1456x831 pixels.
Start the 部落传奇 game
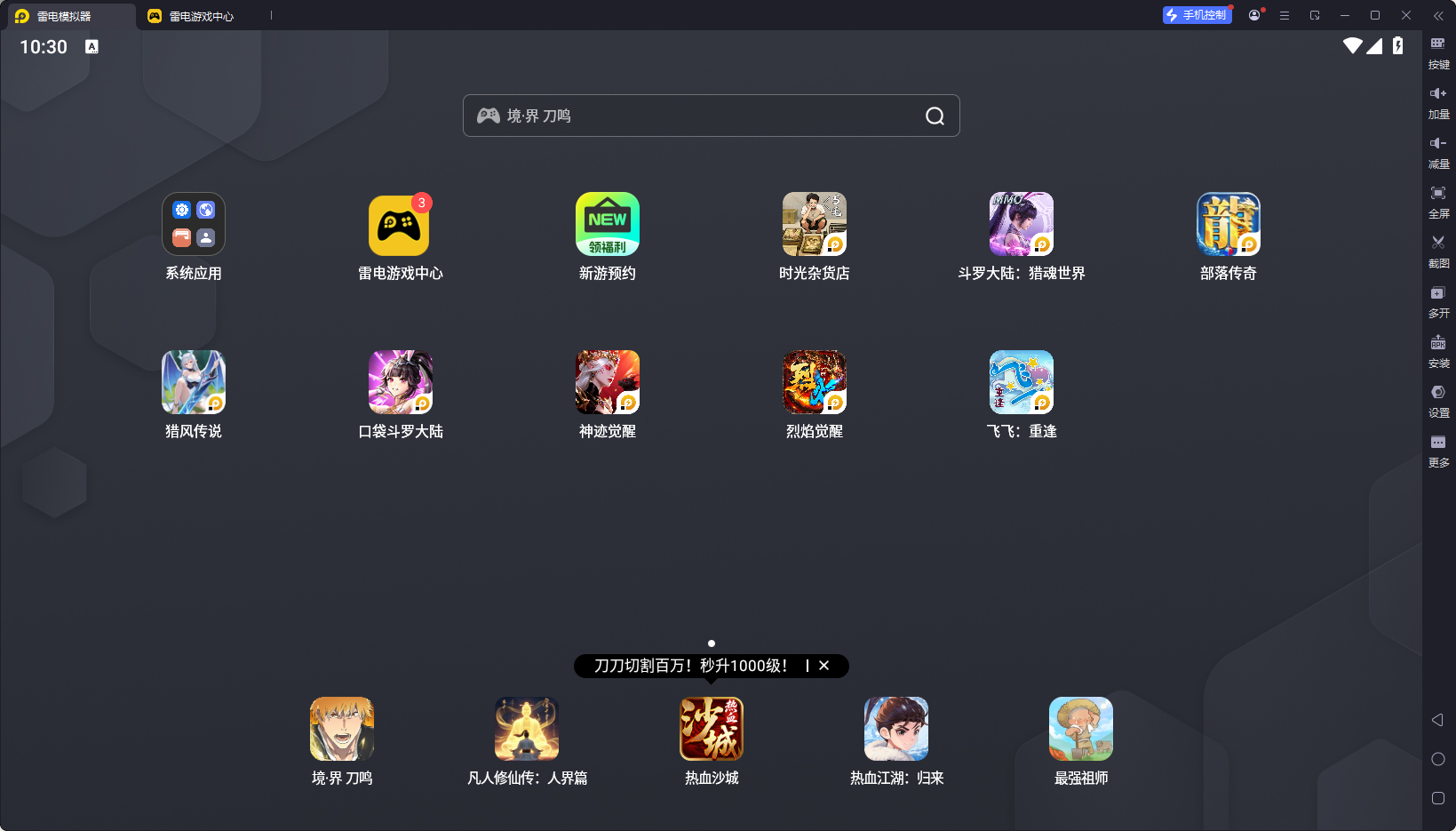[x=1229, y=224]
